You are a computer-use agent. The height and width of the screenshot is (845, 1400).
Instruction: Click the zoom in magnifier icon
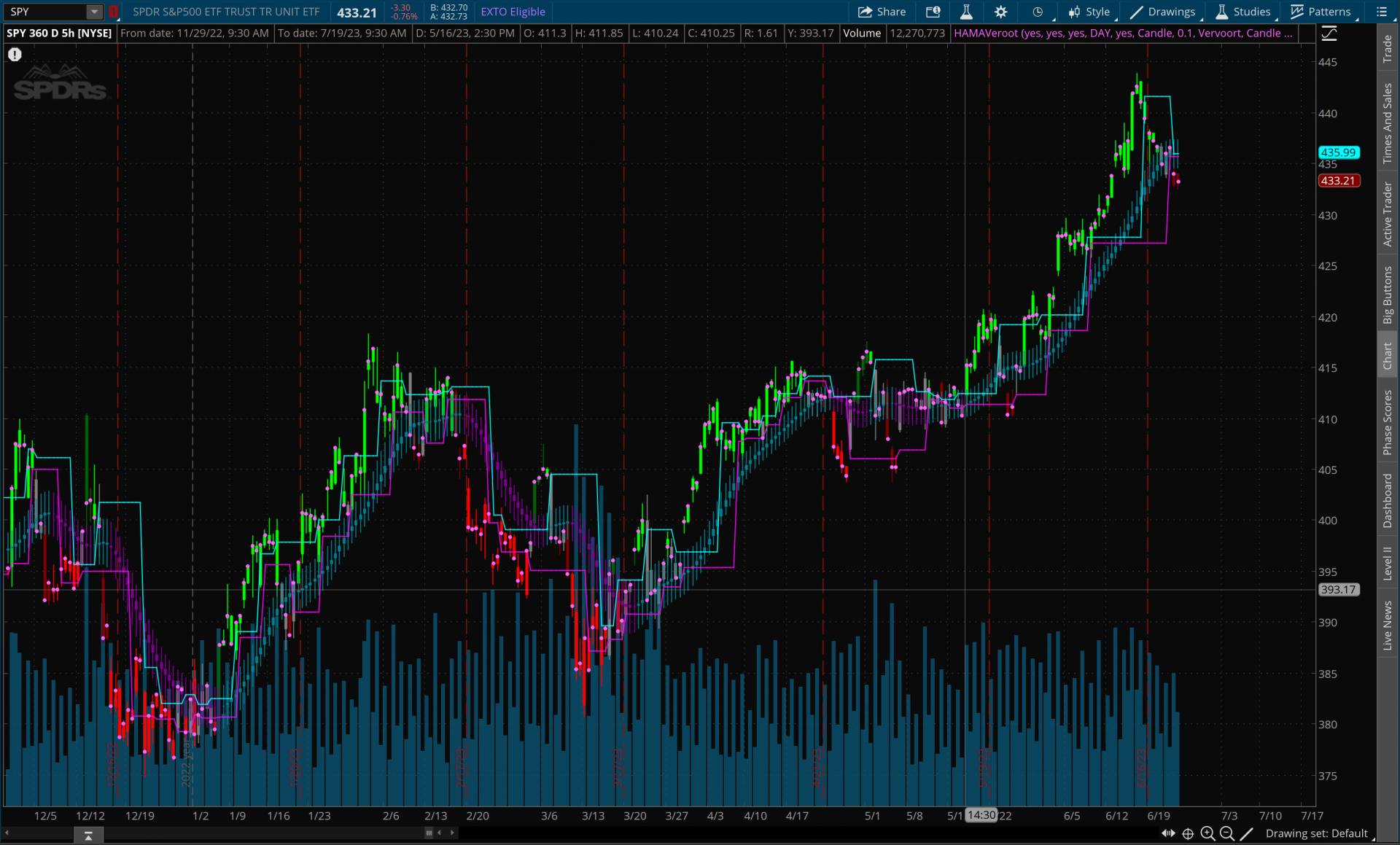[1207, 833]
